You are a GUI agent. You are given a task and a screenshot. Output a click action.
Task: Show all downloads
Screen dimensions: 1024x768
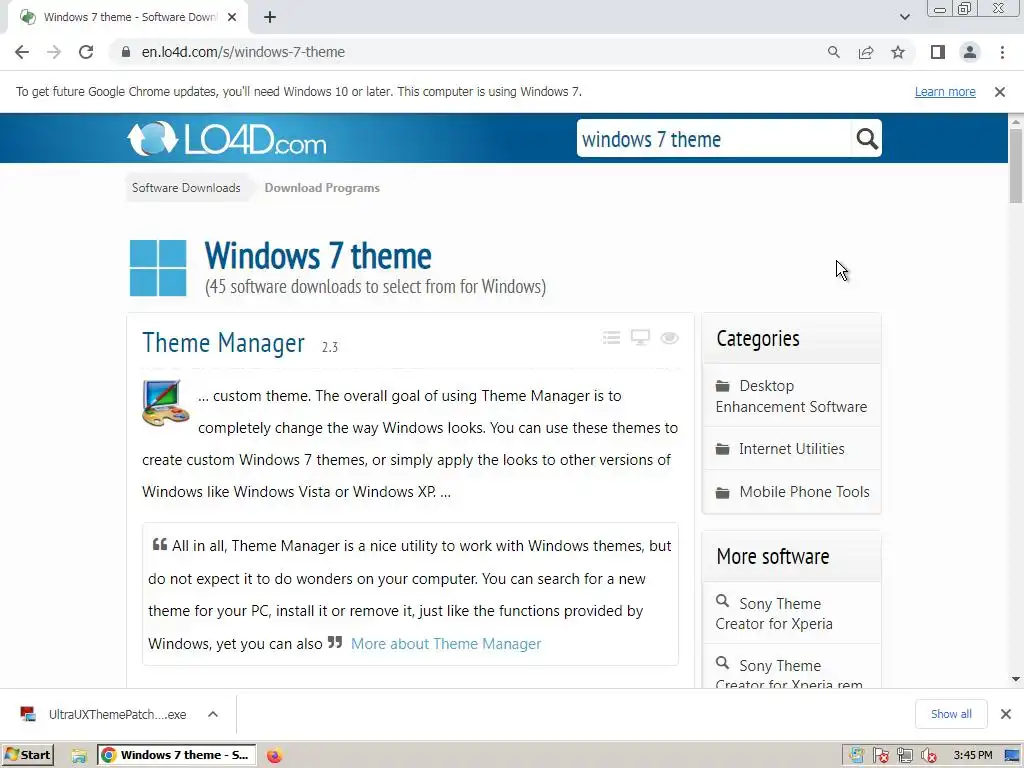pos(951,714)
